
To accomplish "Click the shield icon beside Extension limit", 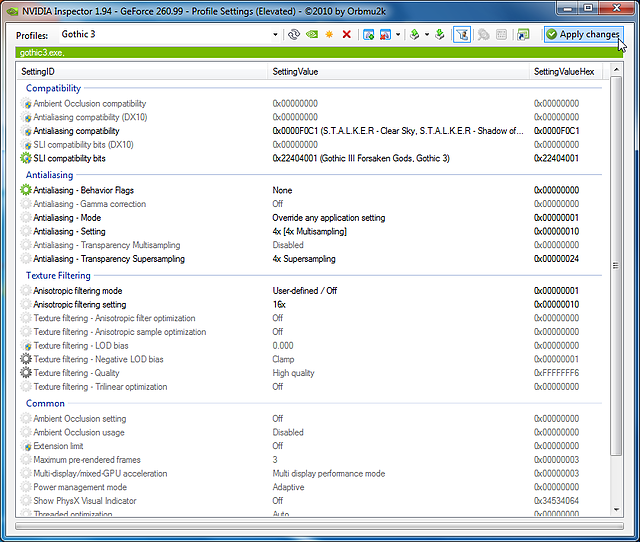I will pos(26,446).
